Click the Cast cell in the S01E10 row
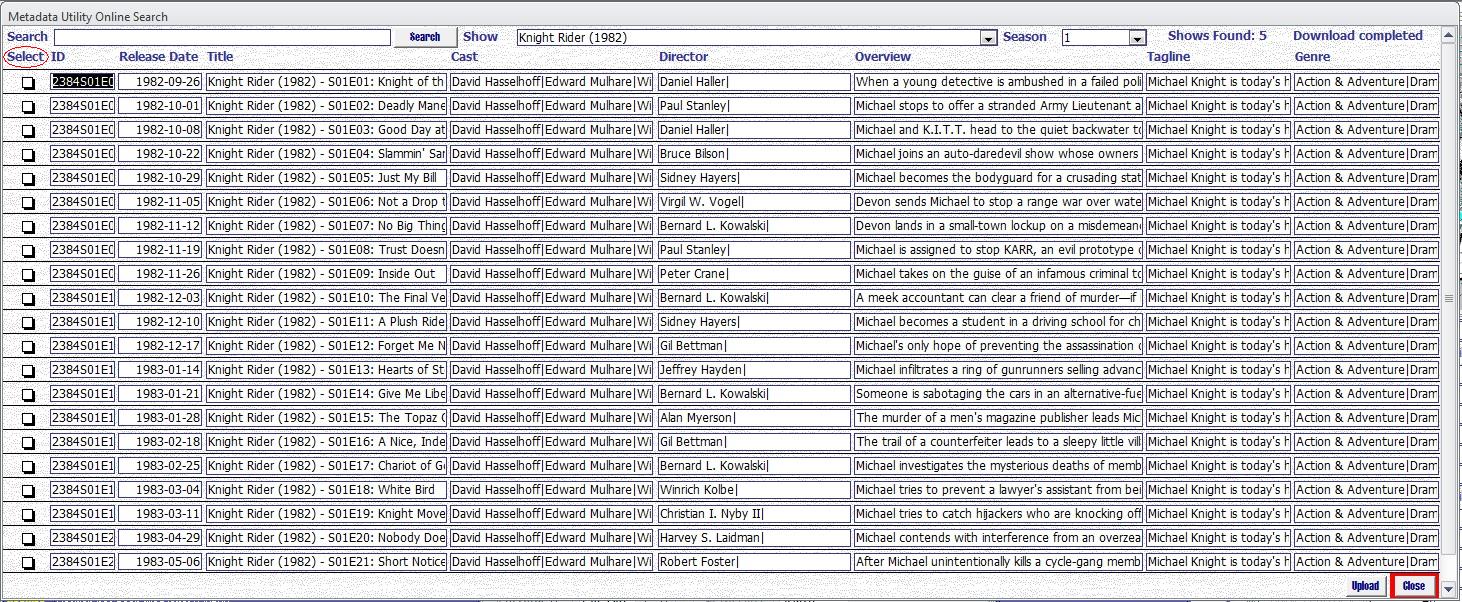The height and width of the screenshot is (602, 1462). click(551, 298)
